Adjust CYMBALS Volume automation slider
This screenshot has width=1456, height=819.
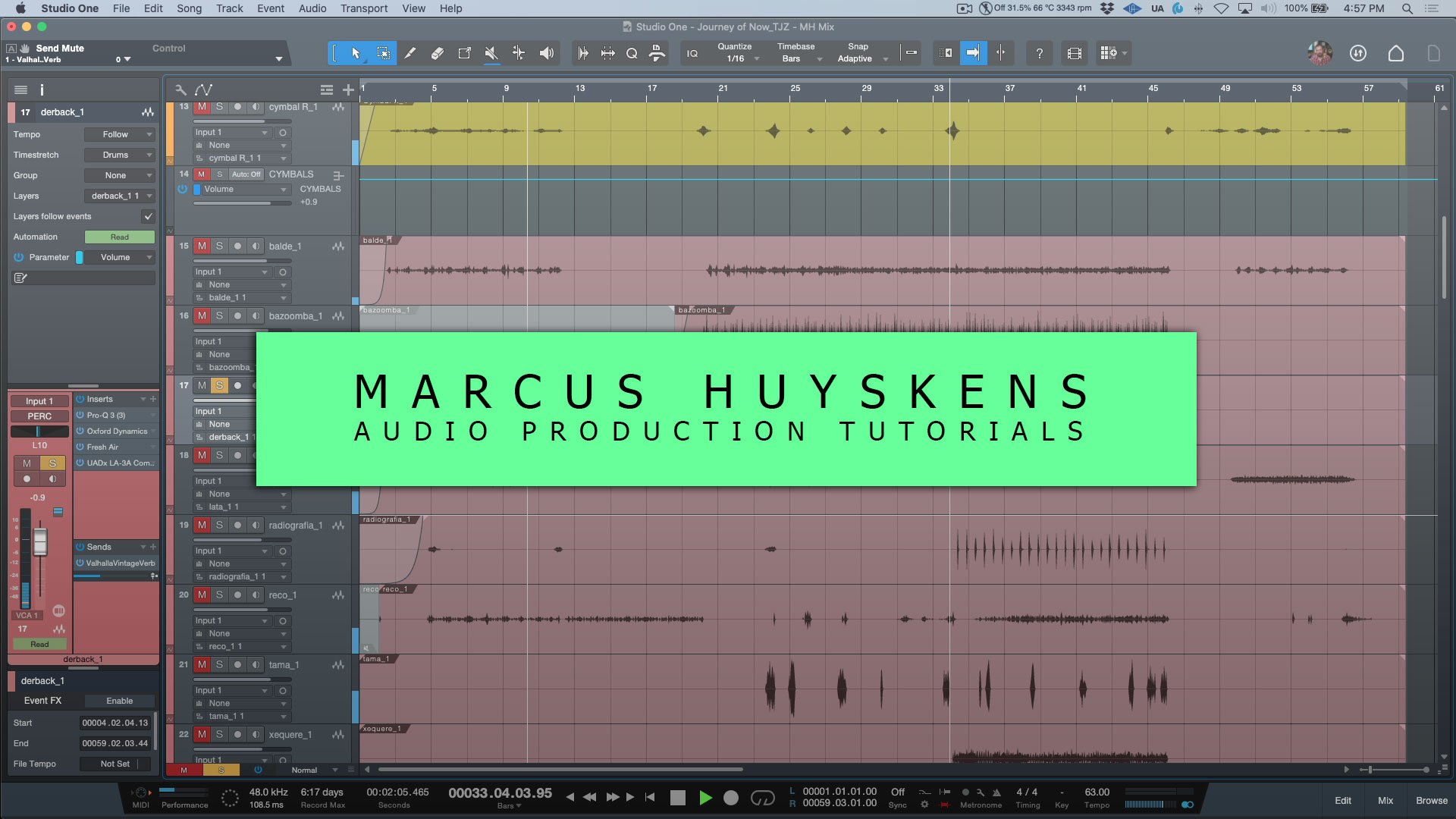click(x=243, y=202)
